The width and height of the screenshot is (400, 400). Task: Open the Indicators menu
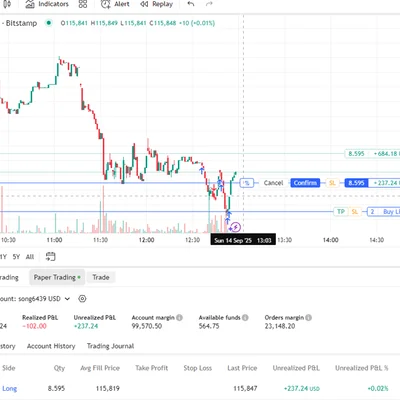tap(47, 4)
